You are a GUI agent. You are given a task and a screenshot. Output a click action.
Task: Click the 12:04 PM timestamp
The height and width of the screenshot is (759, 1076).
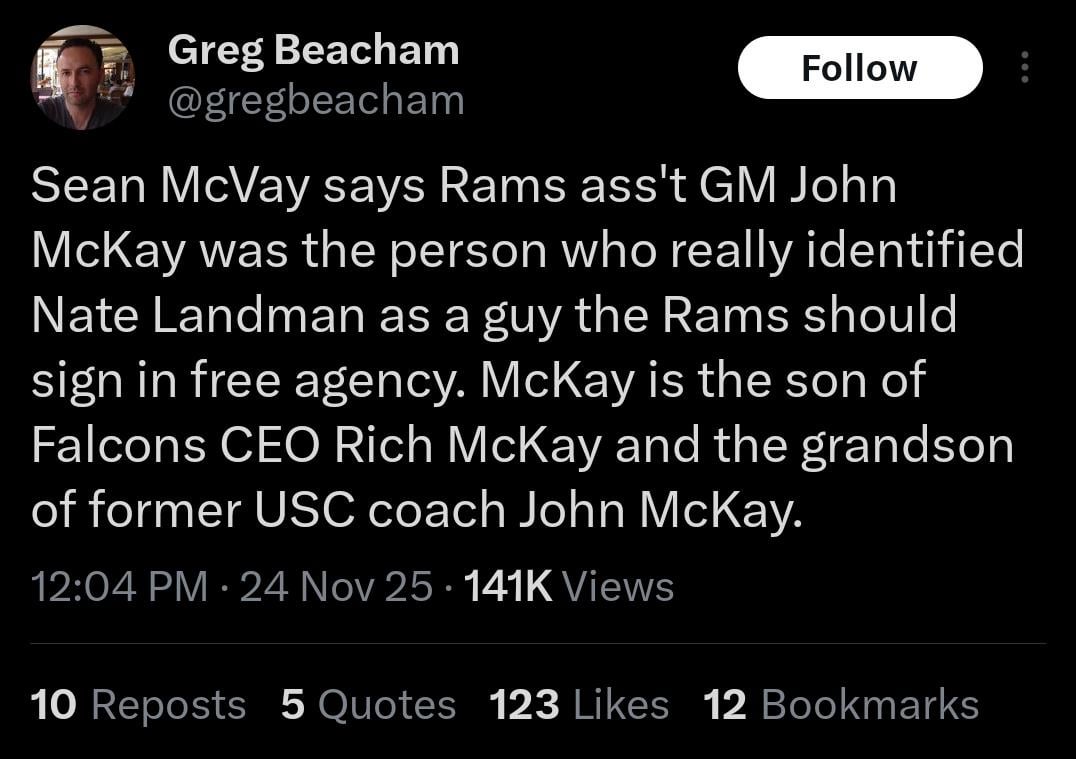click(x=120, y=587)
